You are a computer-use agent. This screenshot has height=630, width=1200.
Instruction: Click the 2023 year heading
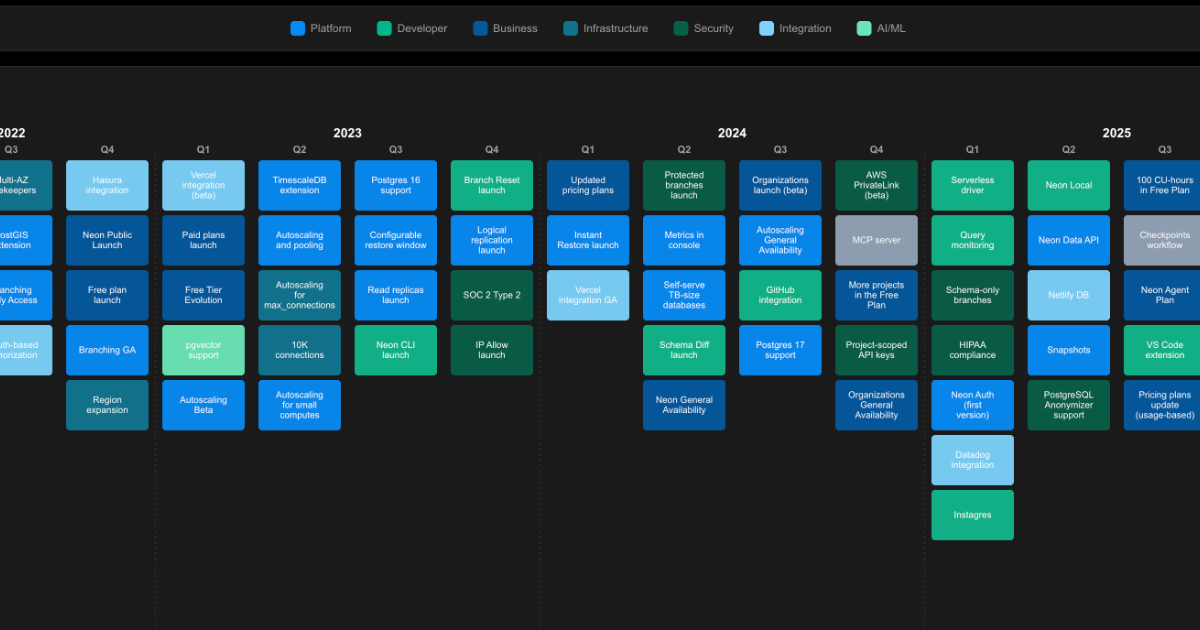(347, 133)
